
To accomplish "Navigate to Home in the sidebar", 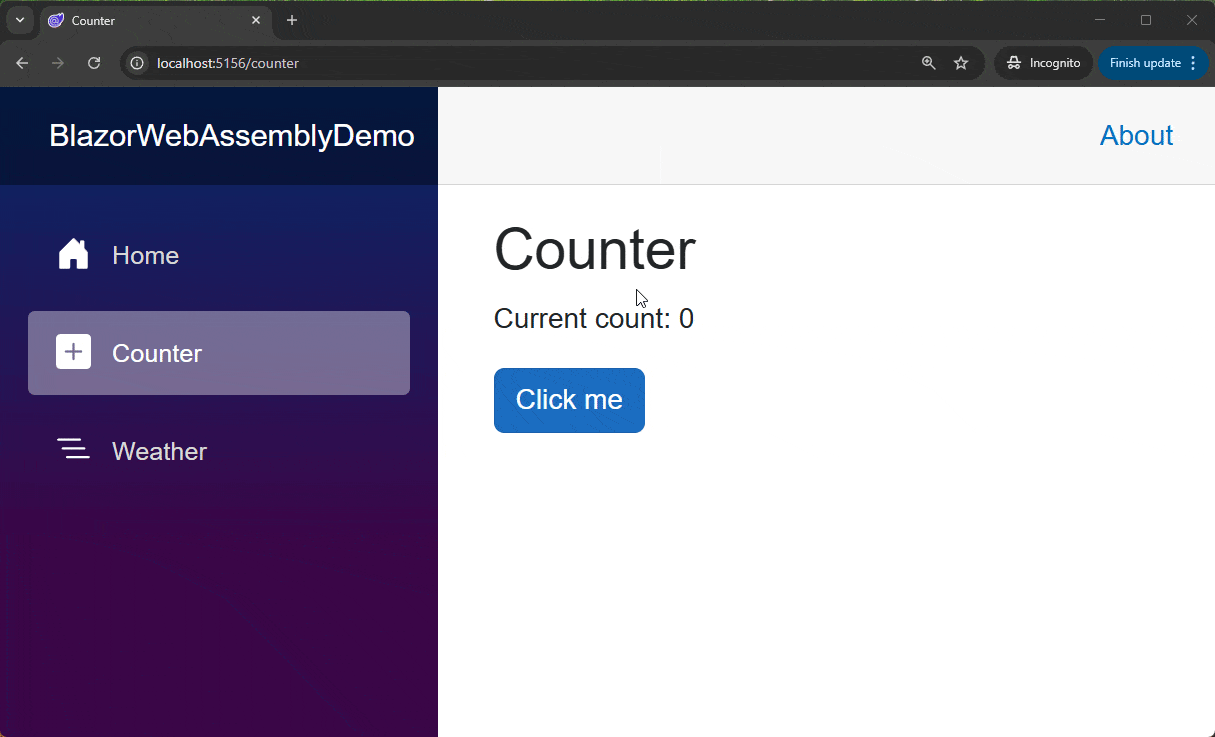I will pos(219,255).
